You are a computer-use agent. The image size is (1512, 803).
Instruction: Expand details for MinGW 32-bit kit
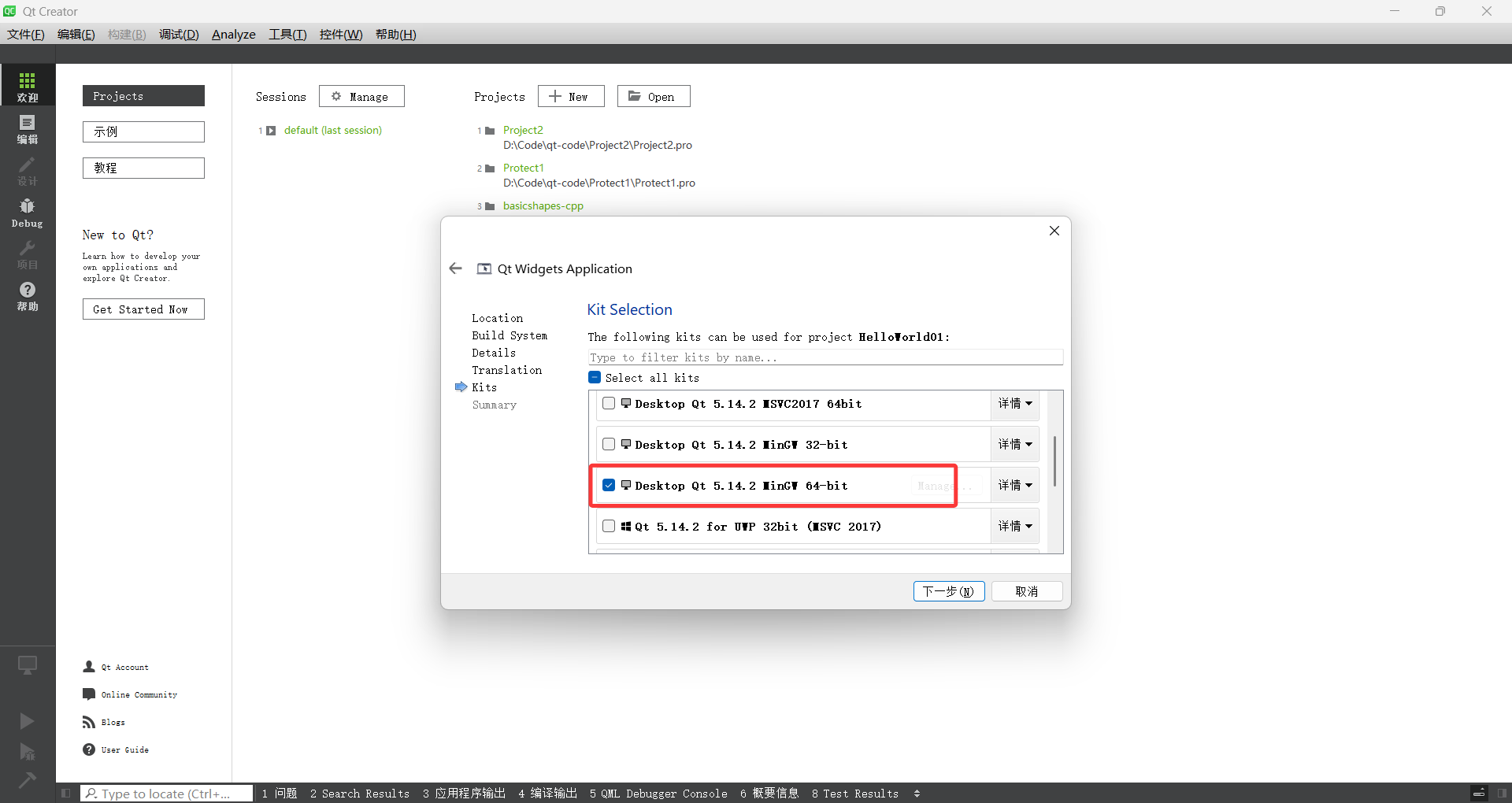point(1015,445)
